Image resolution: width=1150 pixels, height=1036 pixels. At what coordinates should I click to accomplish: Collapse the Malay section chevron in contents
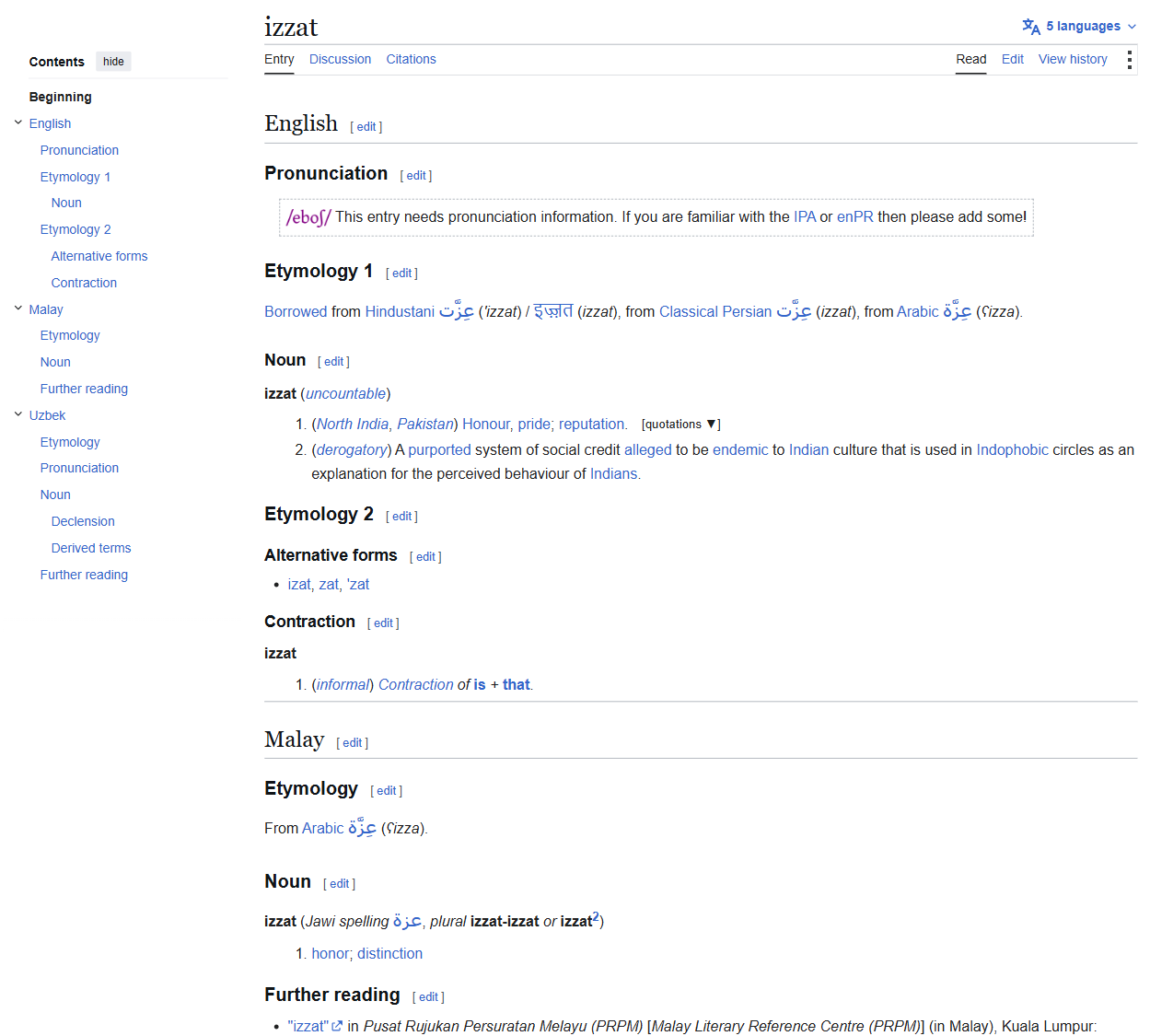click(17, 308)
